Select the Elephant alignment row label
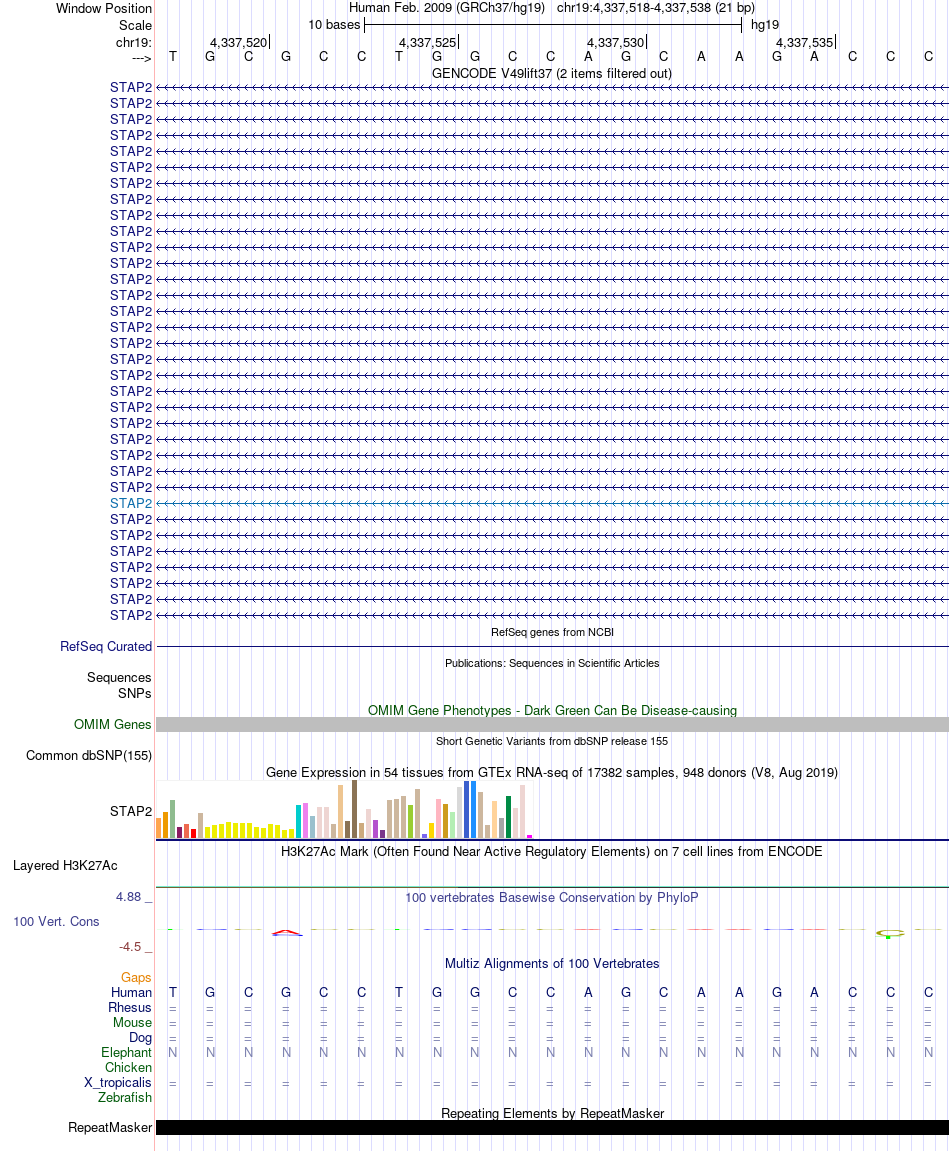 pos(126,1053)
